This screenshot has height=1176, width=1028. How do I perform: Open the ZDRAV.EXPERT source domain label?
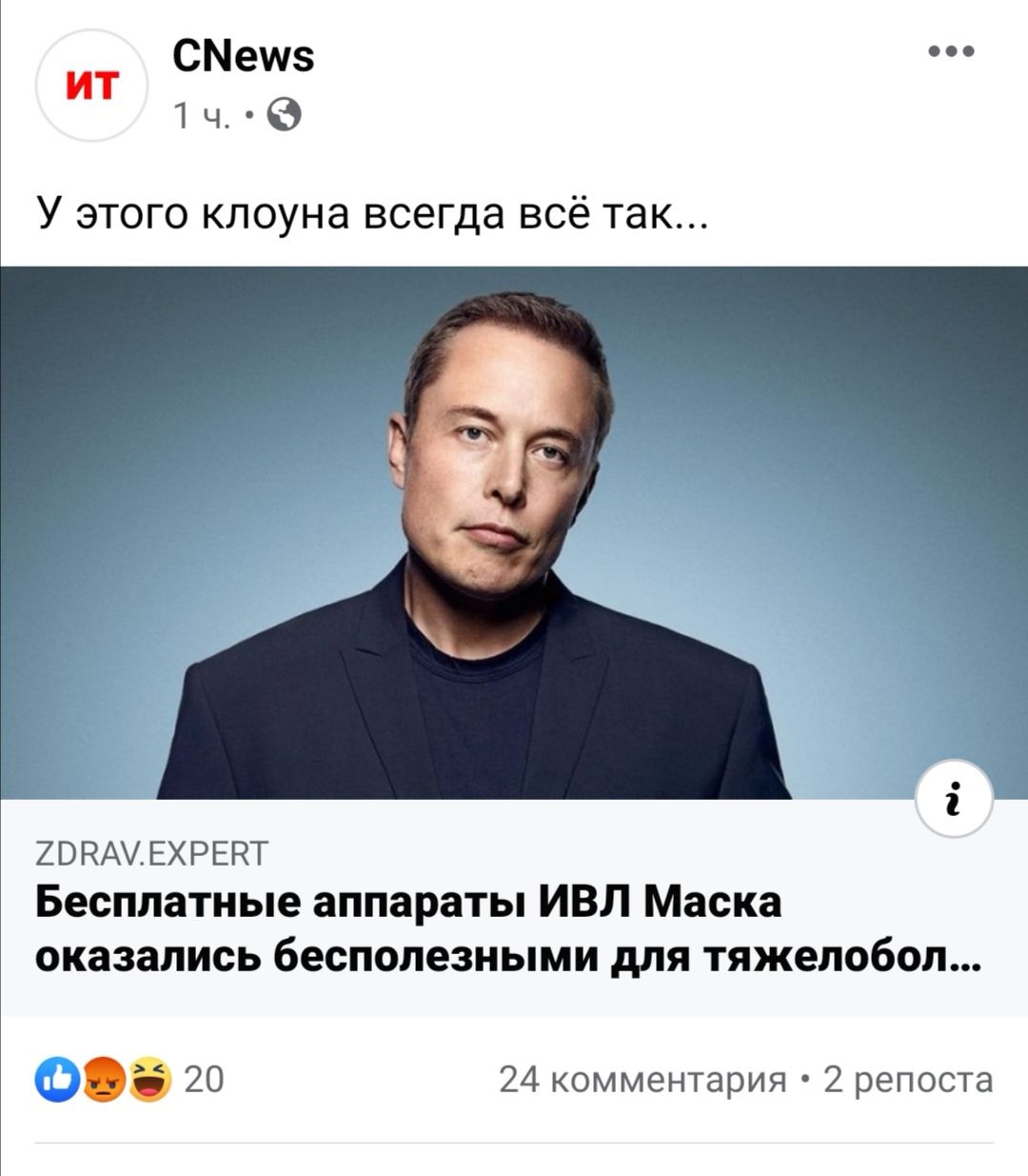coord(152,853)
